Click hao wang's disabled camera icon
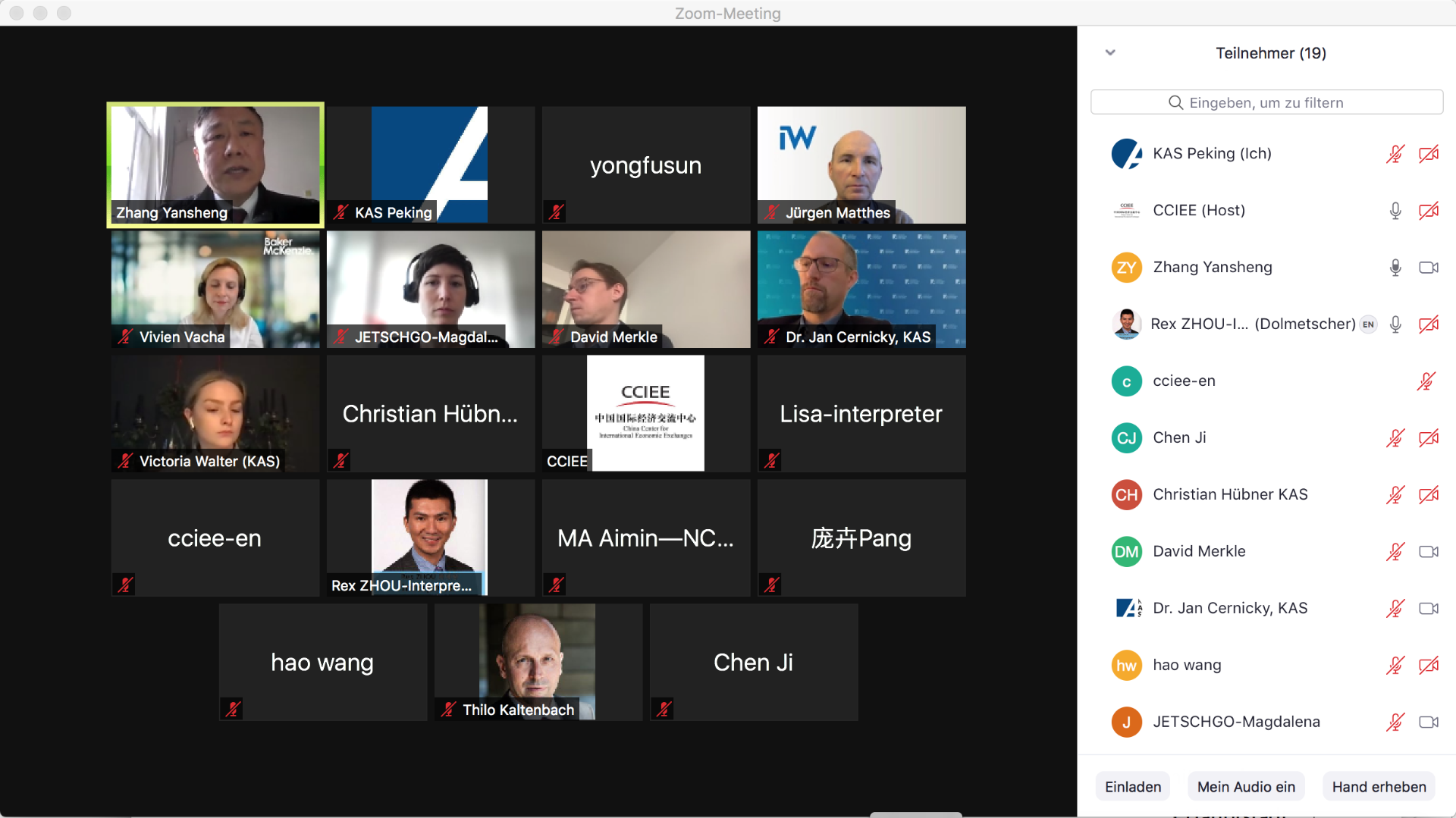 (1429, 666)
